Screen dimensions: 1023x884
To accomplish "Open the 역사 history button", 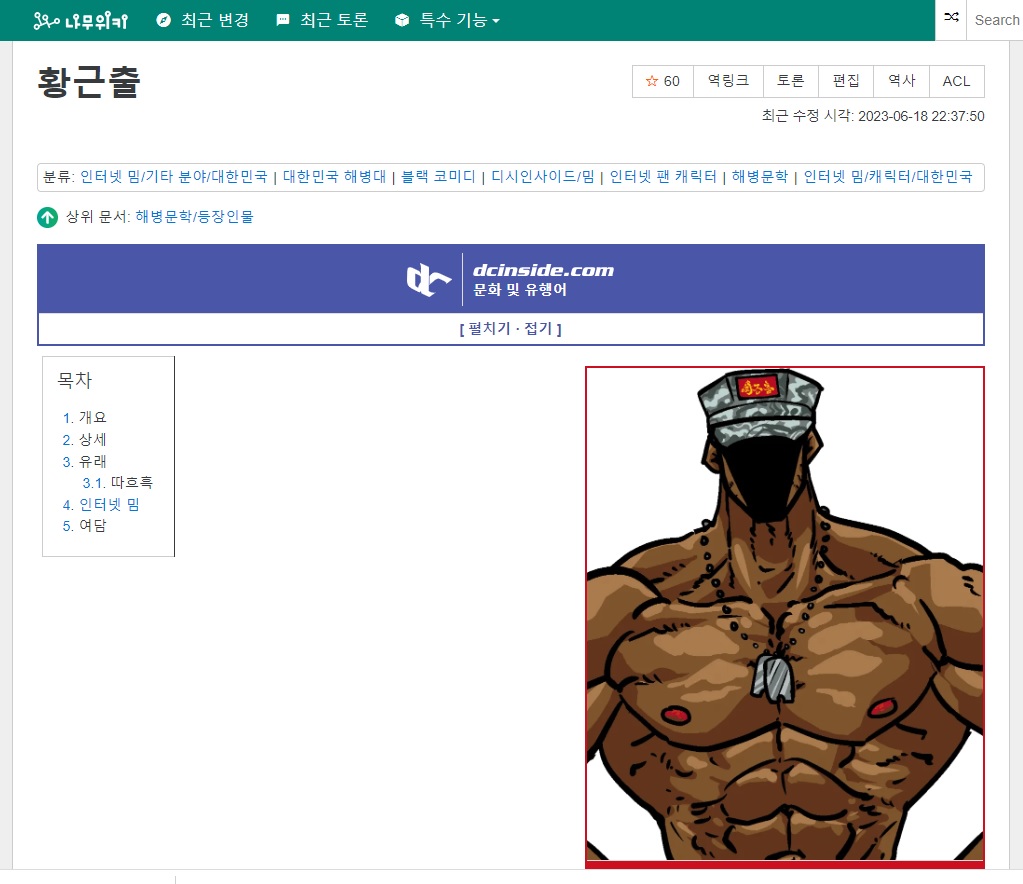I will [902, 81].
